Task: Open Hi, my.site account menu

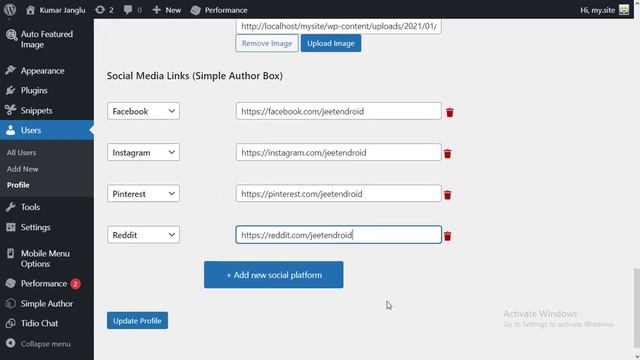Action: [x=604, y=10]
